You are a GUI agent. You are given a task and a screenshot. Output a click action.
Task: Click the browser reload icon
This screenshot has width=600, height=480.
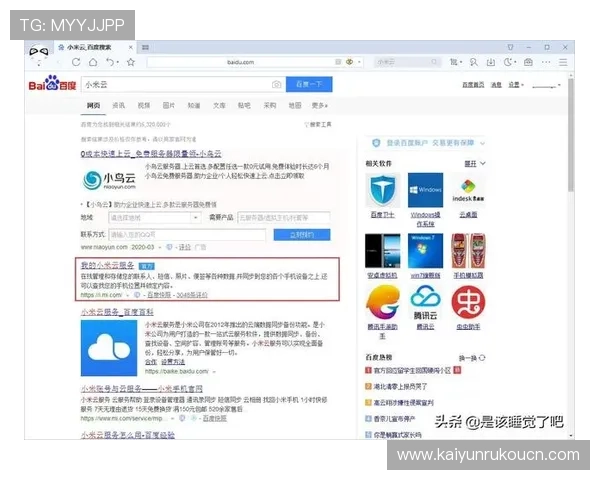point(76,62)
